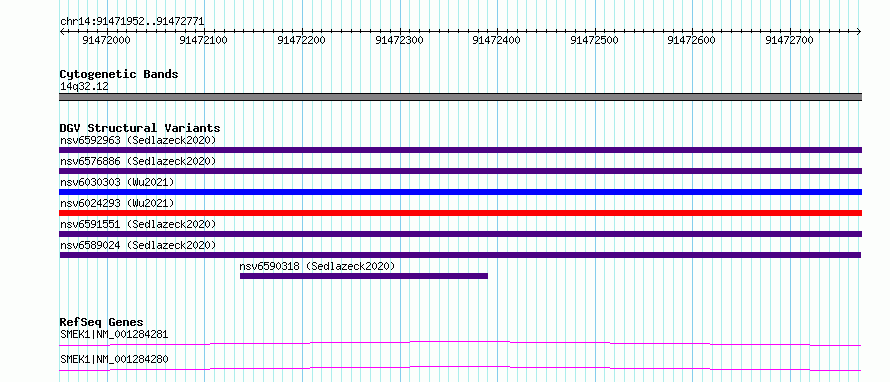
Task: Click the nsv6590318 (Sedlazeck2020) label
Action: click(x=317, y=266)
